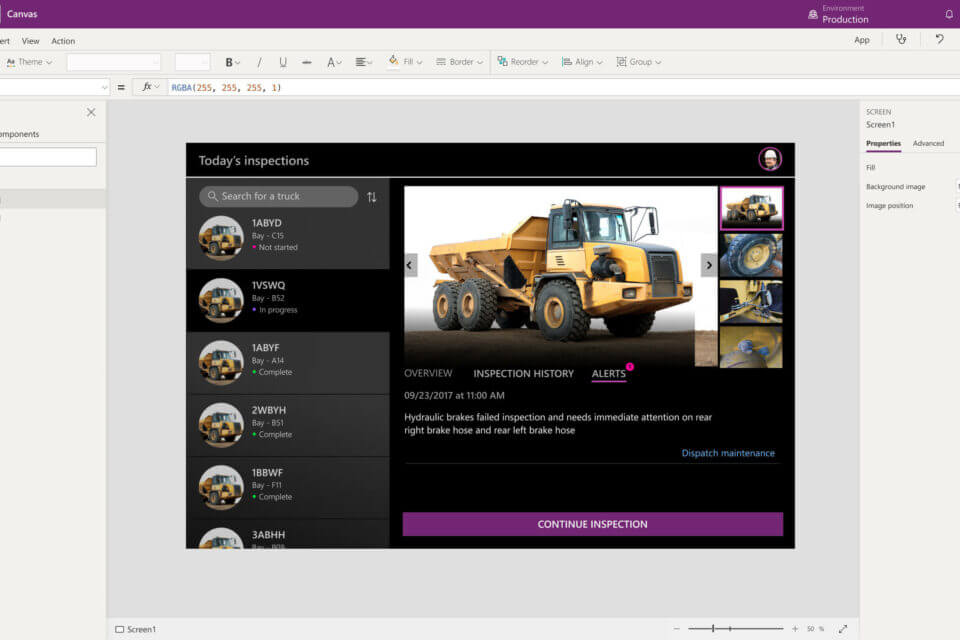Toggle underline formatting
Image resolution: width=960 pixels, height=640 pixels.
[x=283, y=62]
